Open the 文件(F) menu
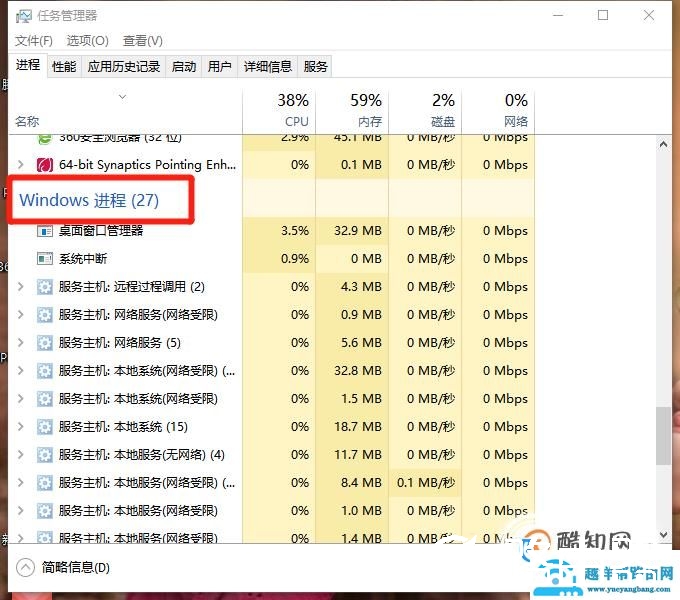 (34, 41)
